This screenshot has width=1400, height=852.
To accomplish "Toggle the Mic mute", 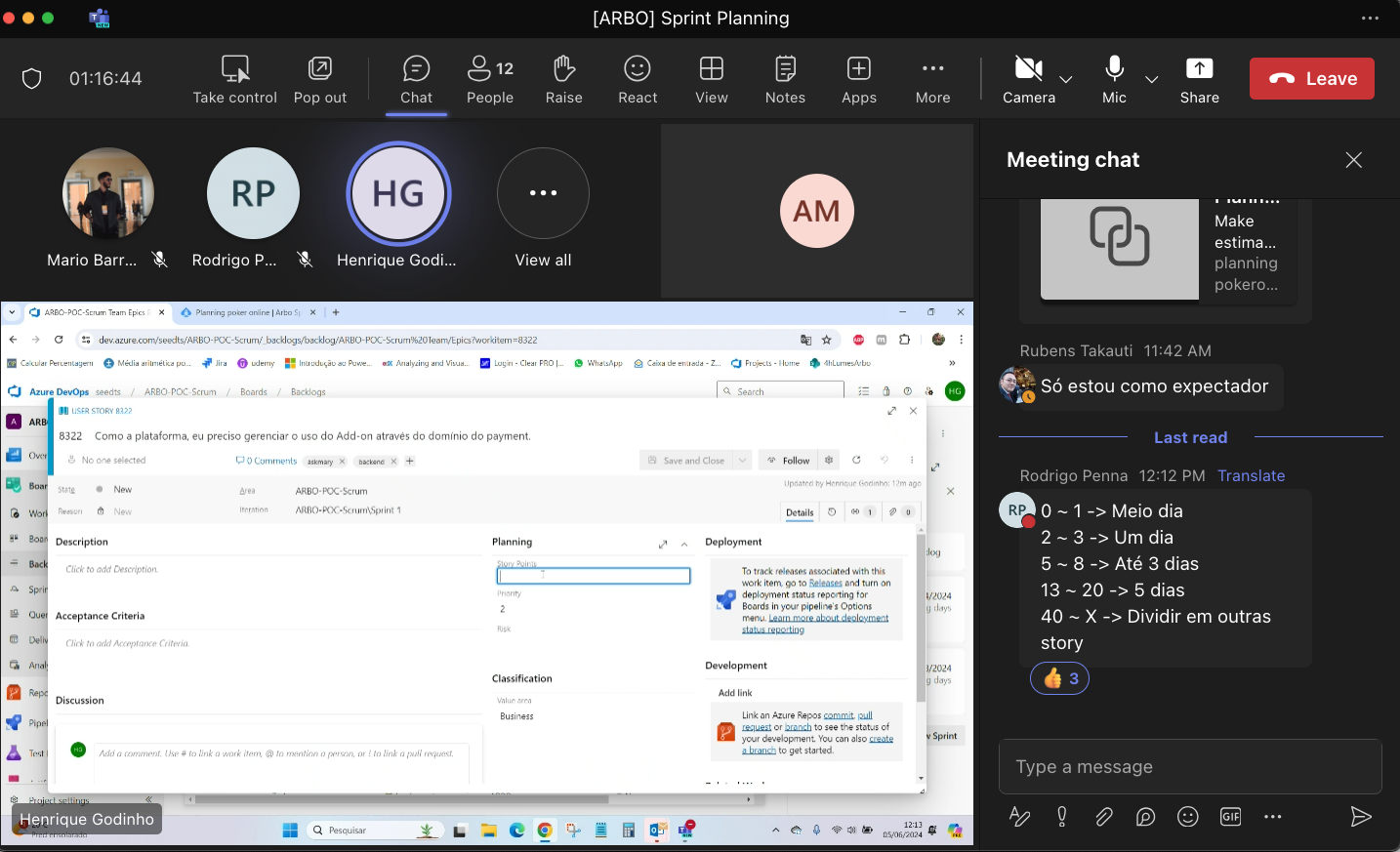I will 1114,79.
